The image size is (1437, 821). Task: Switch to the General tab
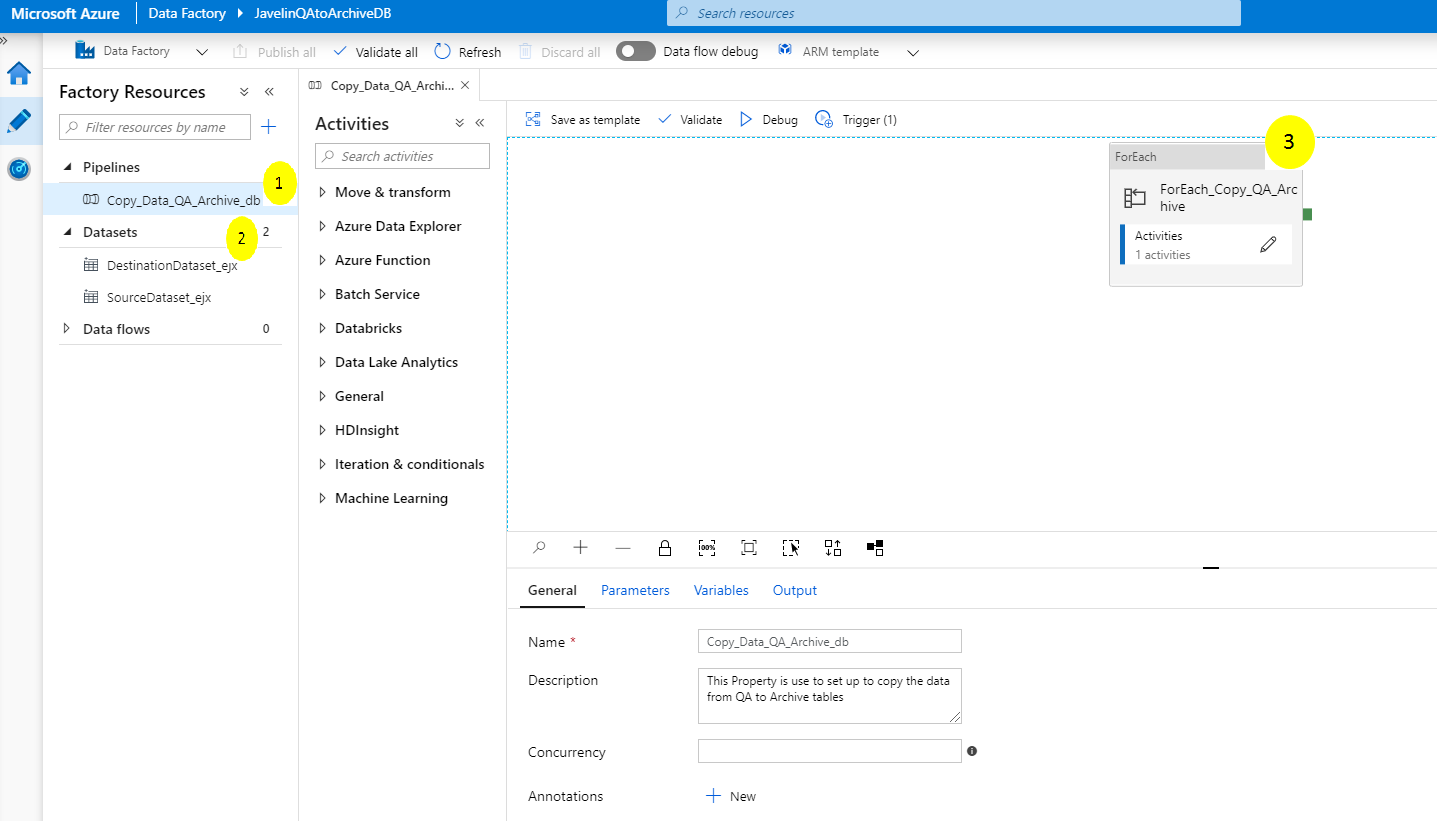click(x=552, y=590)
